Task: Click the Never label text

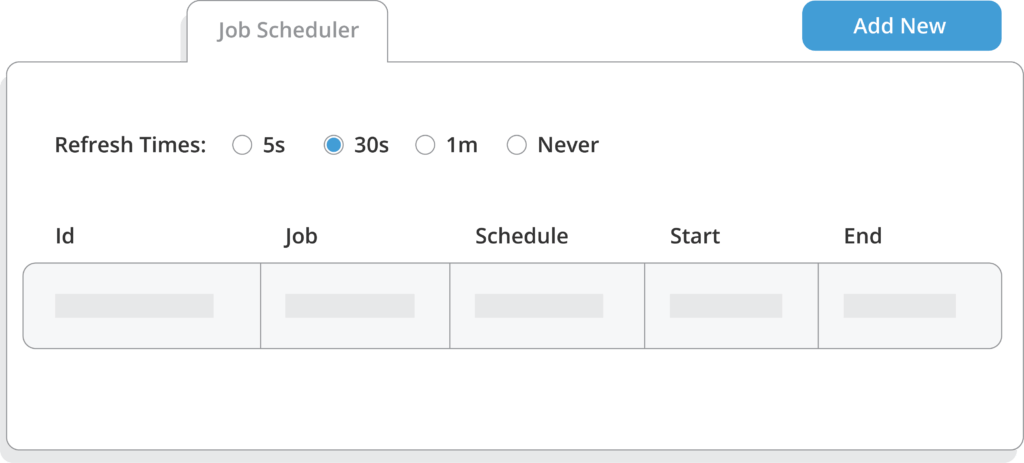Action: 568,145
